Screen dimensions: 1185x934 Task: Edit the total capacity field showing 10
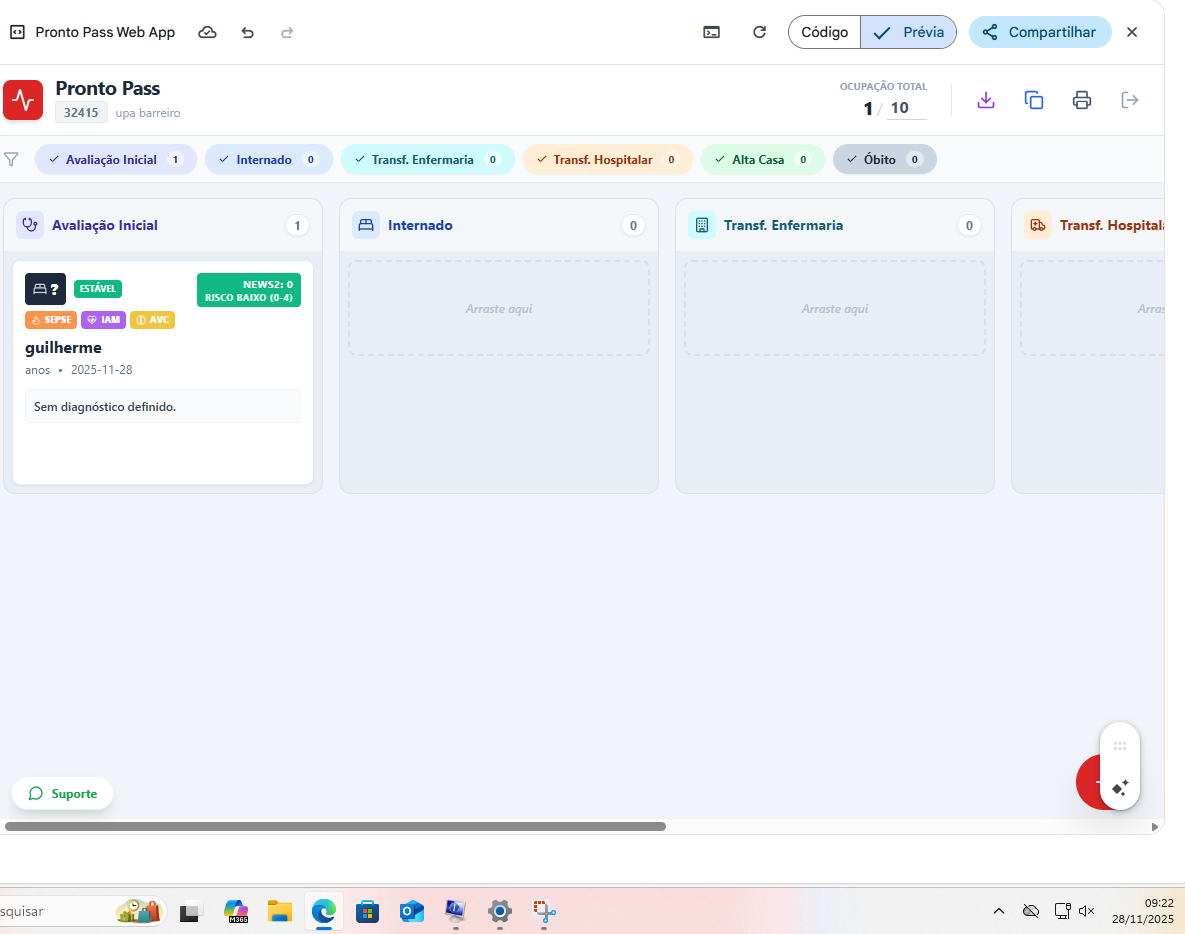pos(905,108)
